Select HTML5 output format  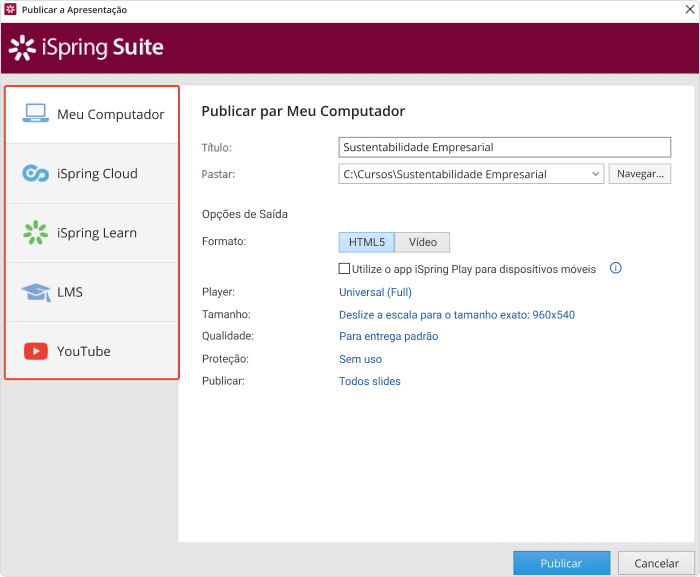click(x=367, y=242)
